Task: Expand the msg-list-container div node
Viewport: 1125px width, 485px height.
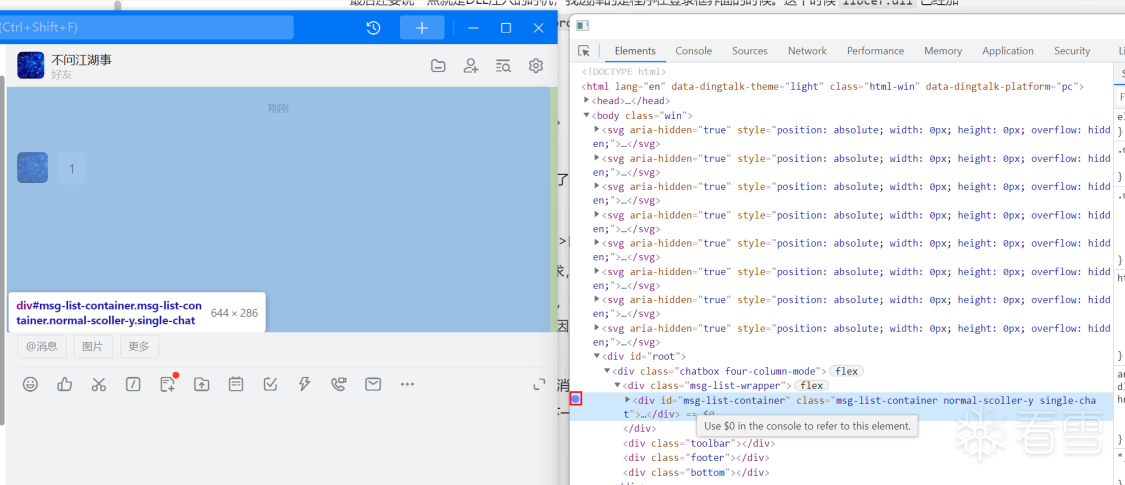Action: click(629, 400)
